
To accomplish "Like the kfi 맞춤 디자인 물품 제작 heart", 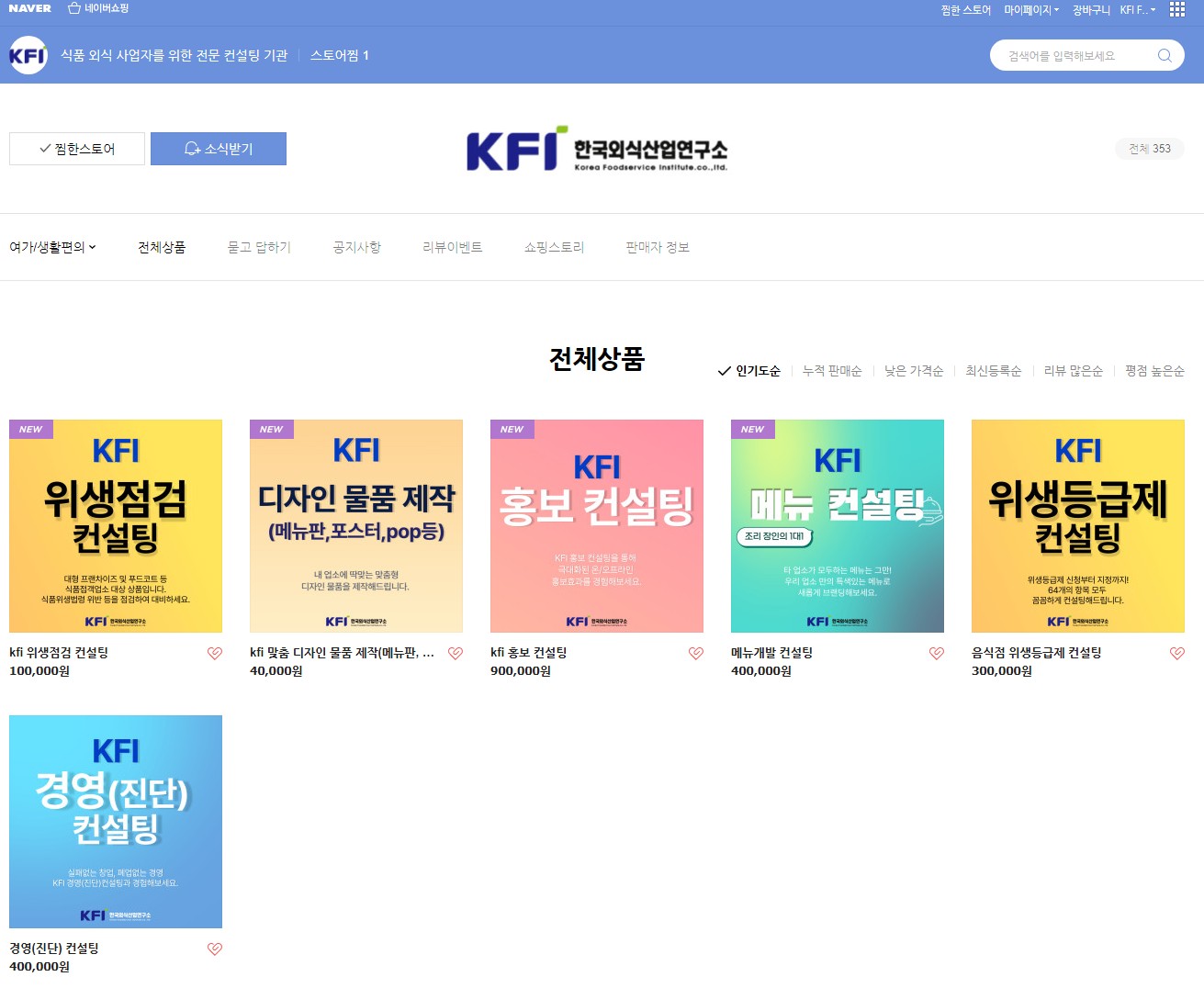I will [x=455, y=653].
